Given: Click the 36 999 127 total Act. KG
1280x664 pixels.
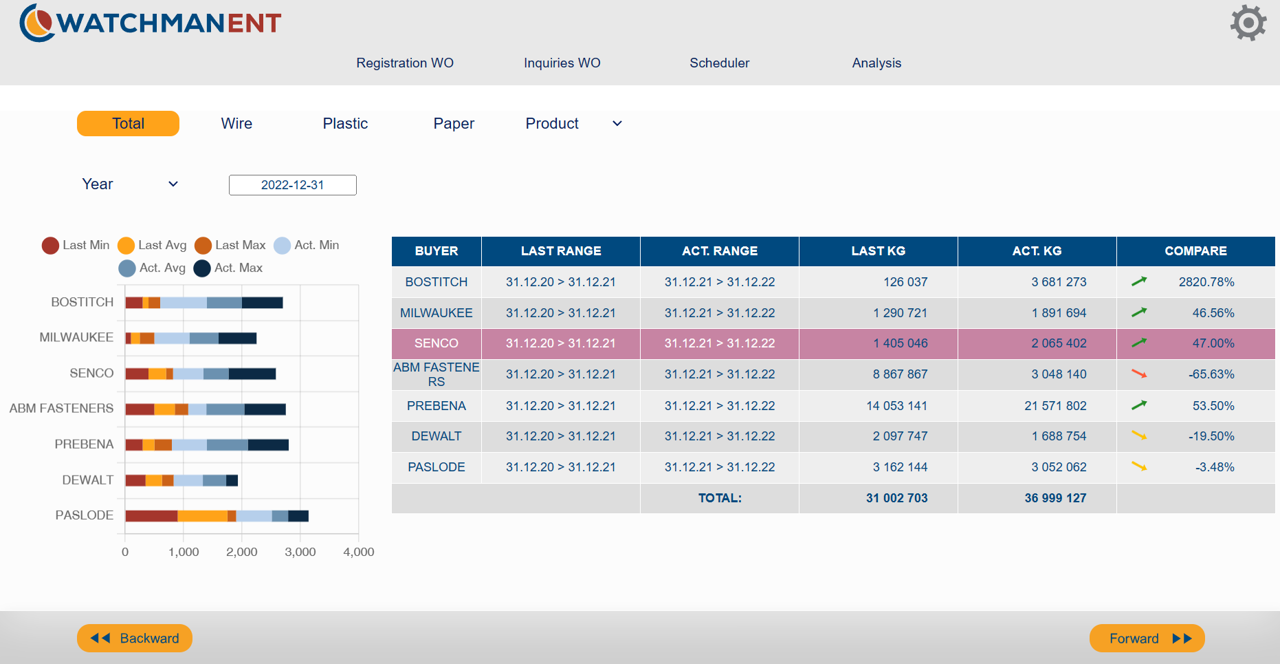Looking at the screenshot, I should coord(1055,498).
